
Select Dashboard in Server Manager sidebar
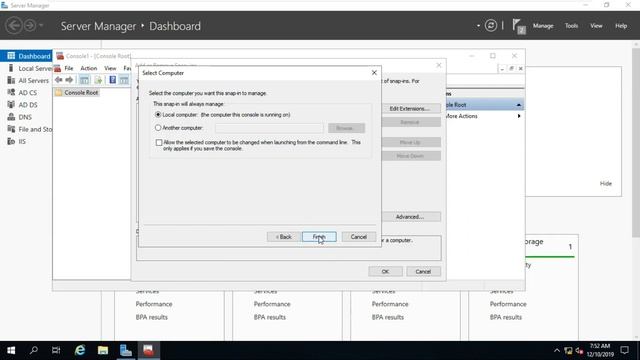tap(26, 56)
